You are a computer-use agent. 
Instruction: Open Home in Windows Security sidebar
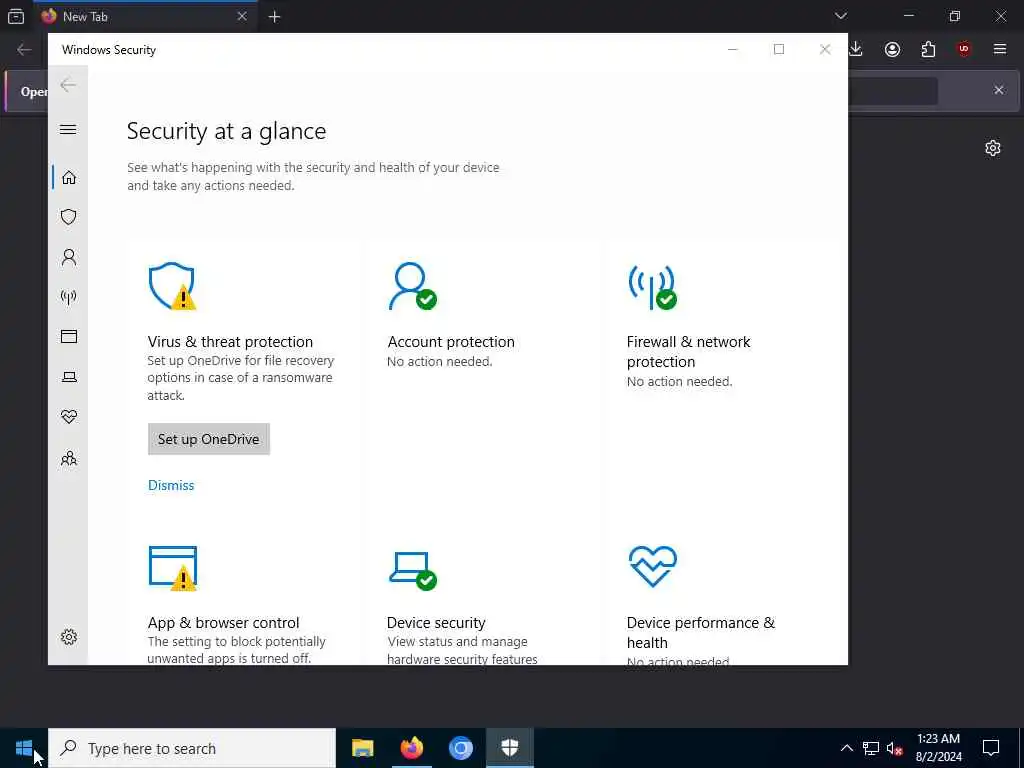click(x=69, y=178)
